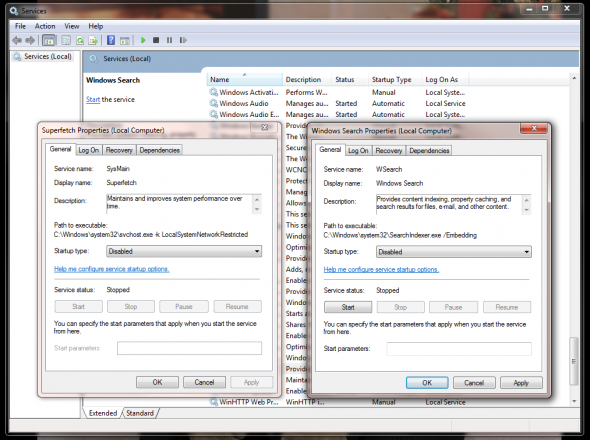Pause the service using the toolbar pause icon
The height and width of the screenshot is (440, 590).
pyautogui.click(x=169, y=40)
